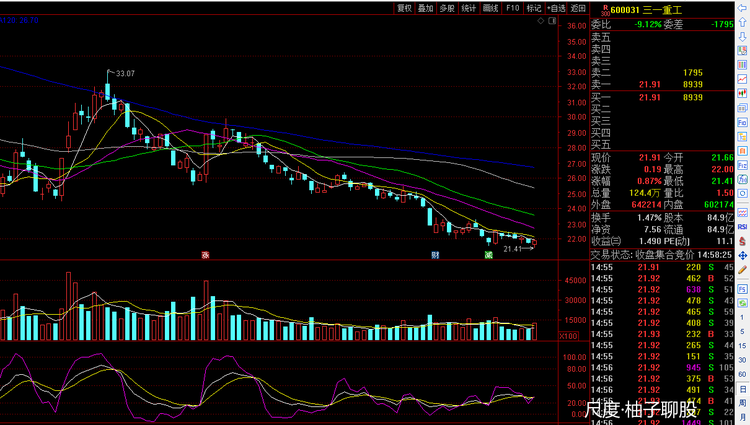Open the red trend line chart icon

(742, 79)
